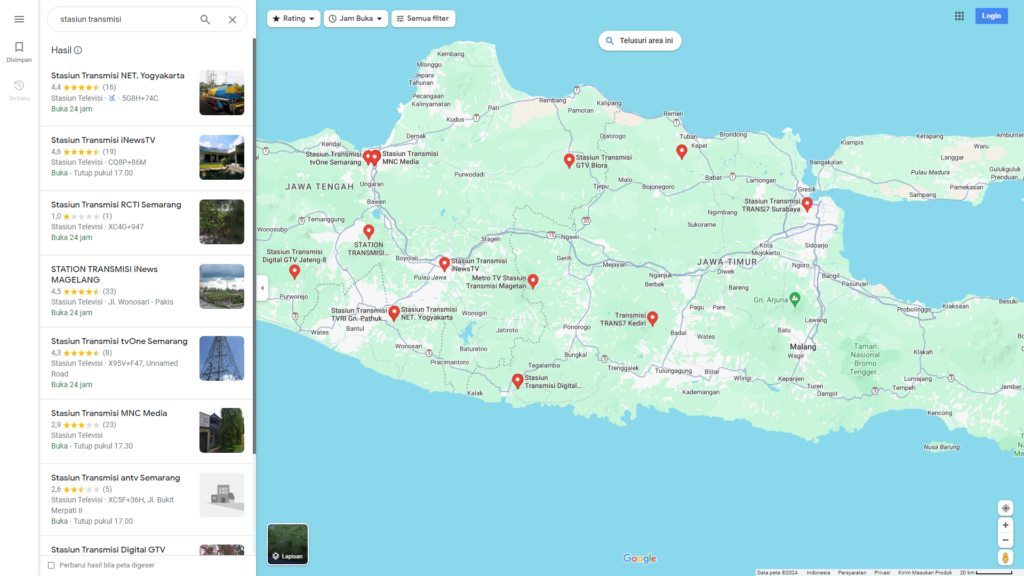The width and height of the screenshot is (1024, 576).
Task: Open the MNC Media result photo
Action: 221,430
